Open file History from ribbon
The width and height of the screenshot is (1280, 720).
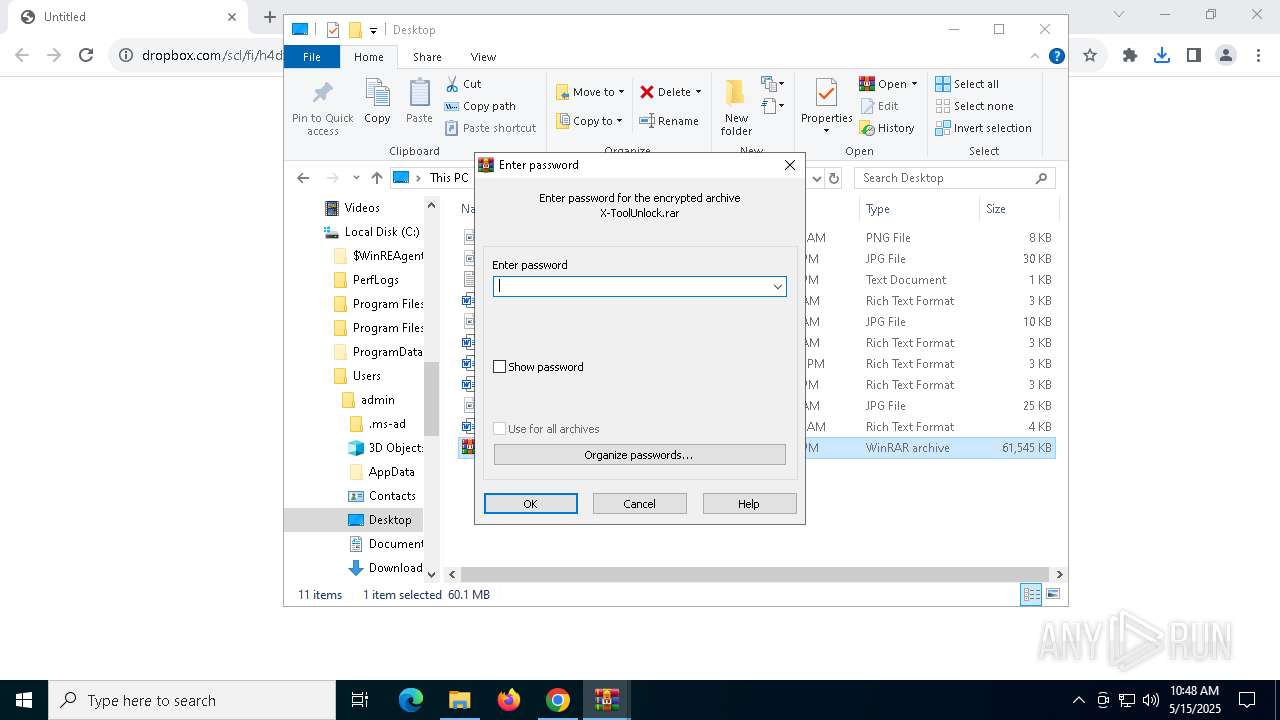pyautogui.click(x=887, y=128)
